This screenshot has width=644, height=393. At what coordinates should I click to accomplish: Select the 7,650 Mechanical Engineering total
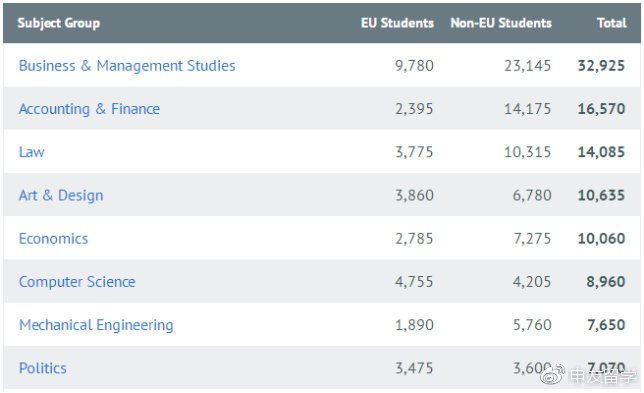[606, 325]
